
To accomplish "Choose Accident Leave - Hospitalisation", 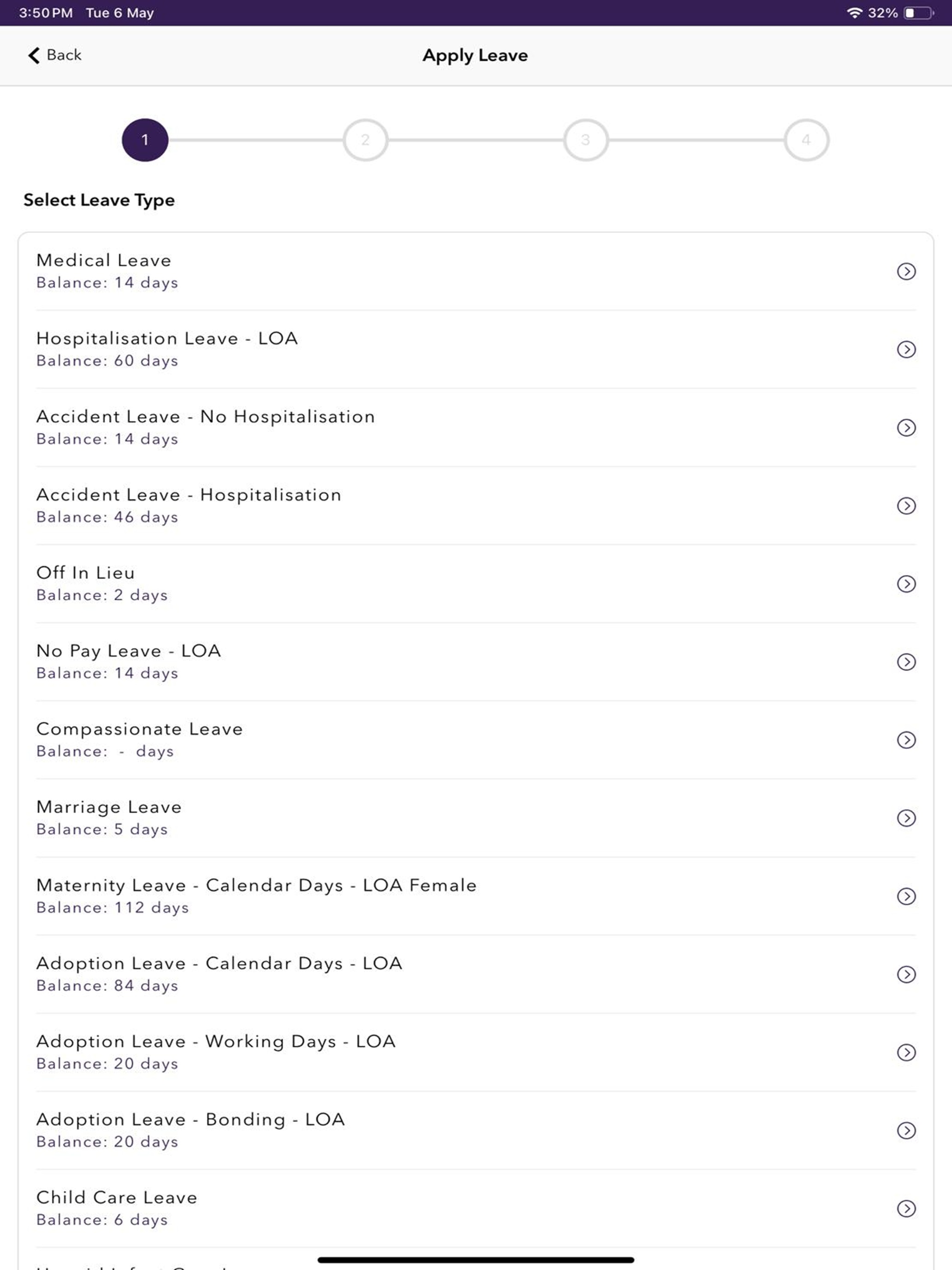I will tap(476, 506).
